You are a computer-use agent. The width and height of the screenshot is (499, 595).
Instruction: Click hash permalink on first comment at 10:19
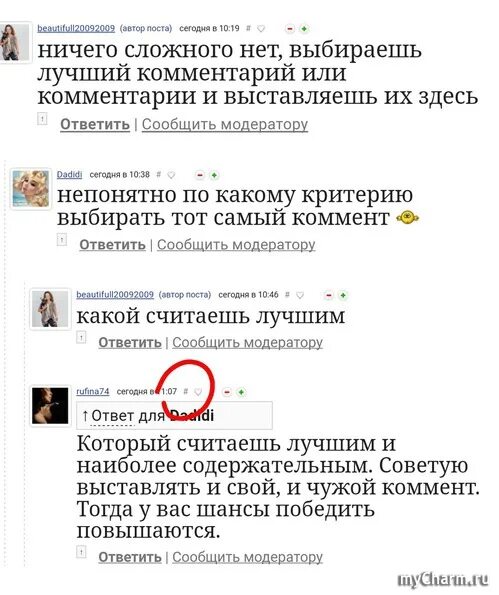pos(248,28)
